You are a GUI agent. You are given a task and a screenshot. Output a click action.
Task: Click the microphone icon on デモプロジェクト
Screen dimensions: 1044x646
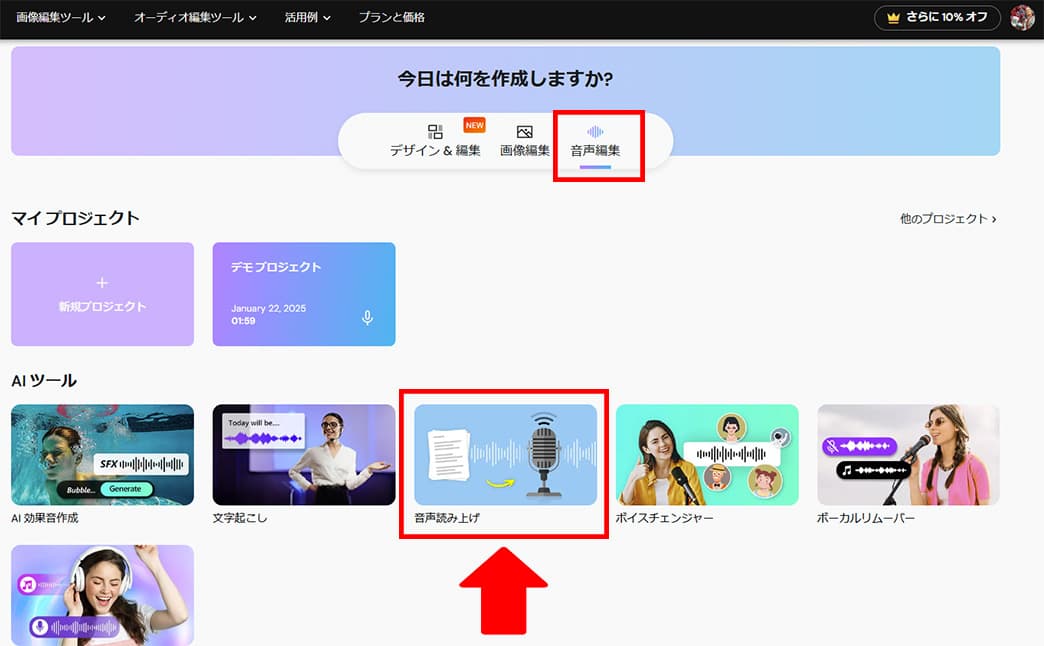(367, 317)
